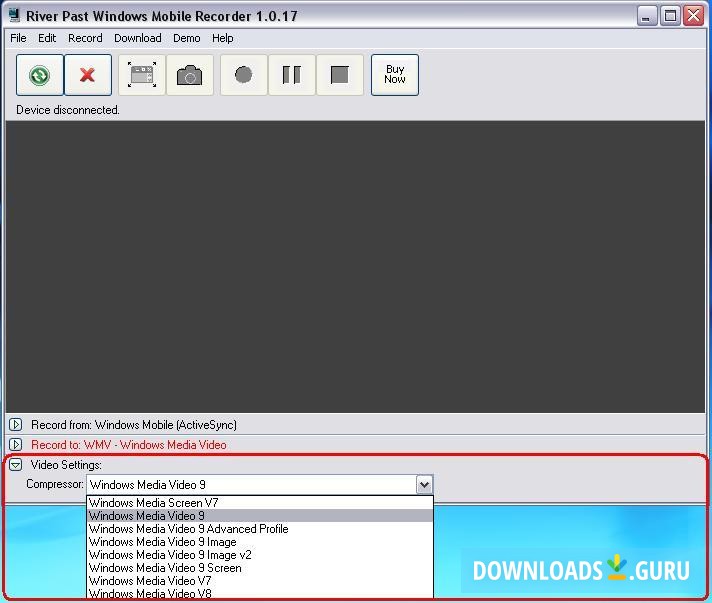Expand the Record from section arrow

[x=15, y=425]
